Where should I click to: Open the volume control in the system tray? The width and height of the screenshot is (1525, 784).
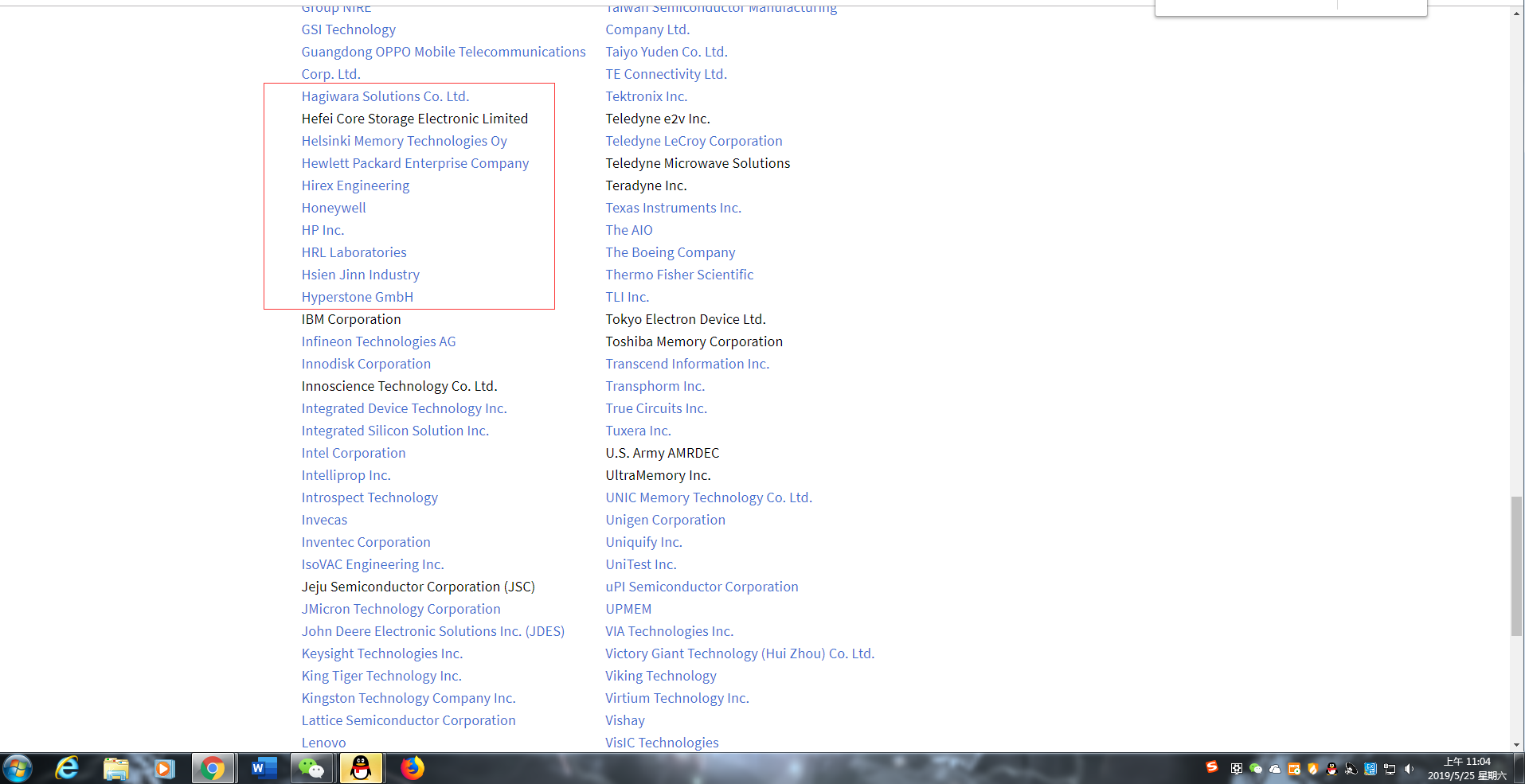pyautogui.click(x=1410, y=769)
